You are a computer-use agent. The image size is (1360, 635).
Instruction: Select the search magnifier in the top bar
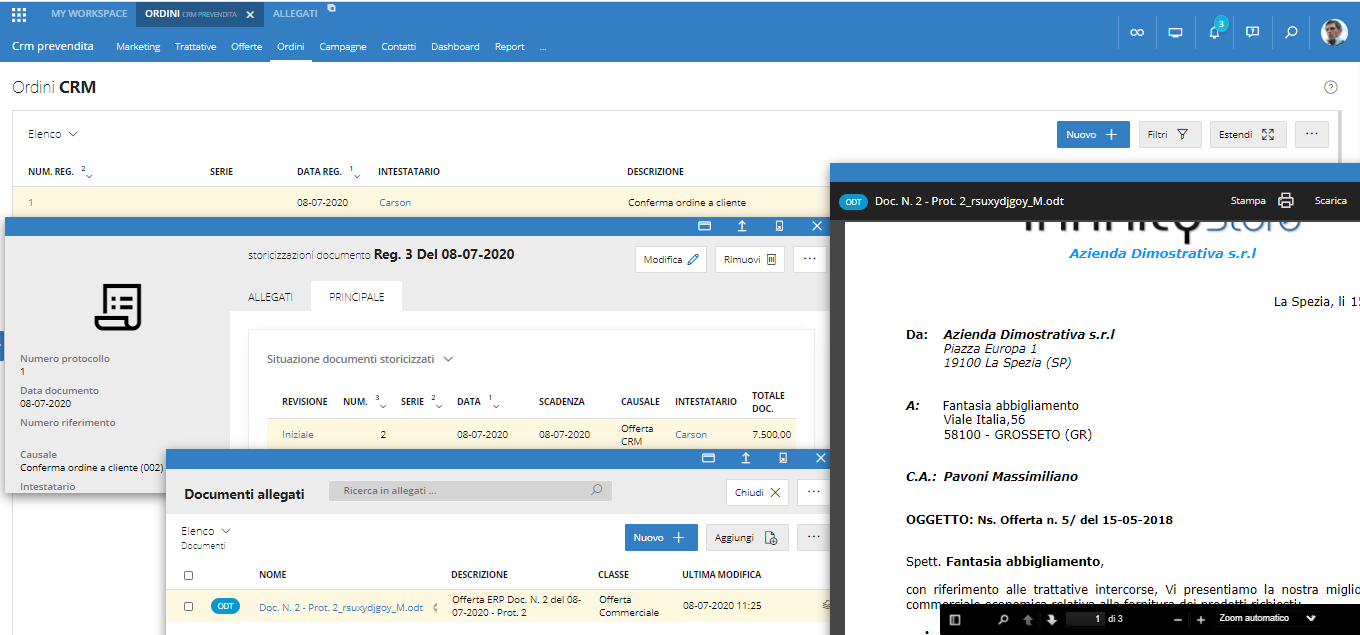coord(1290,32)
